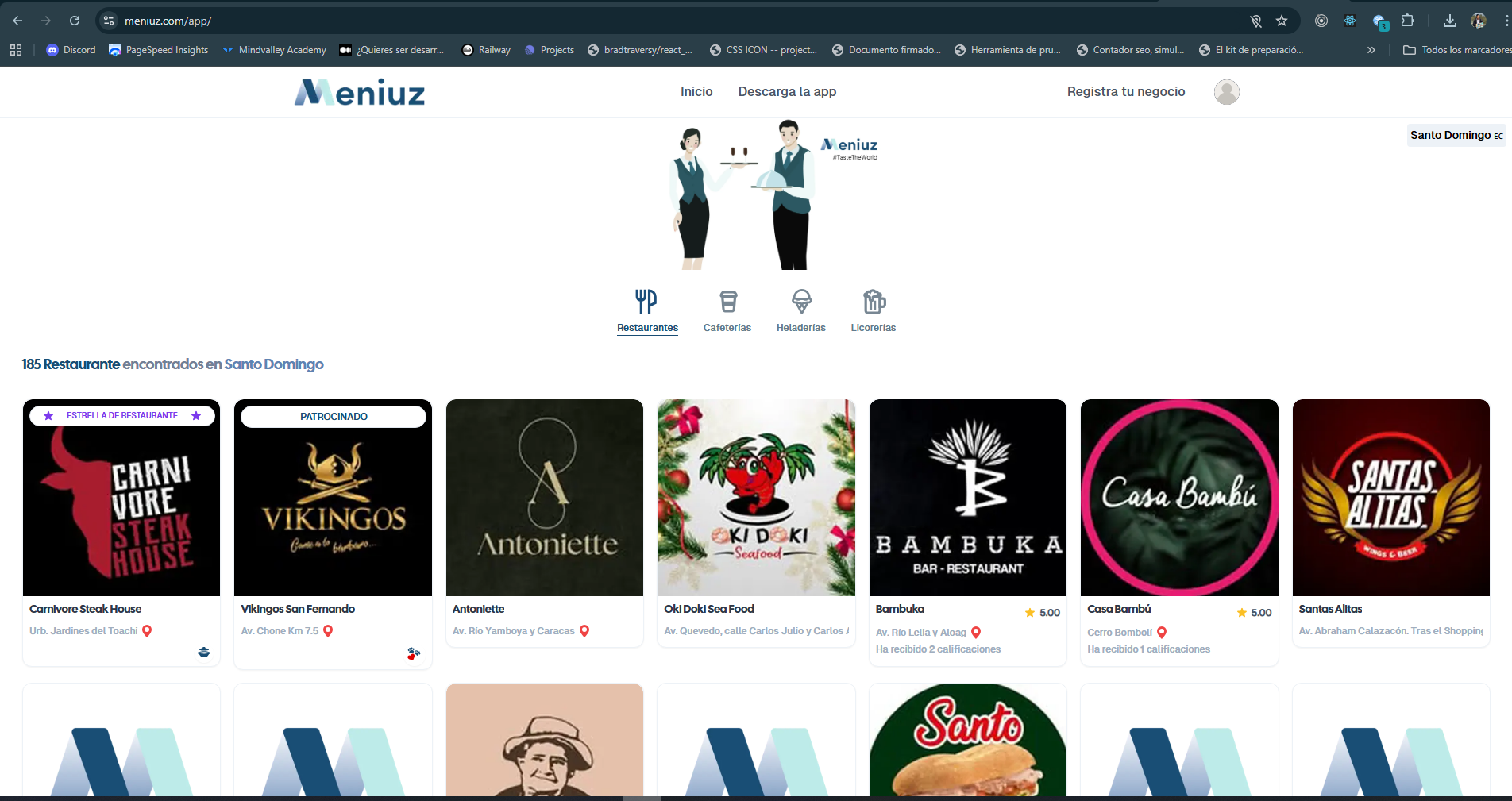Click the location pin beside Cerro Bomboli
Viewport: 1512px width, 801px height.
point(1161,632)
